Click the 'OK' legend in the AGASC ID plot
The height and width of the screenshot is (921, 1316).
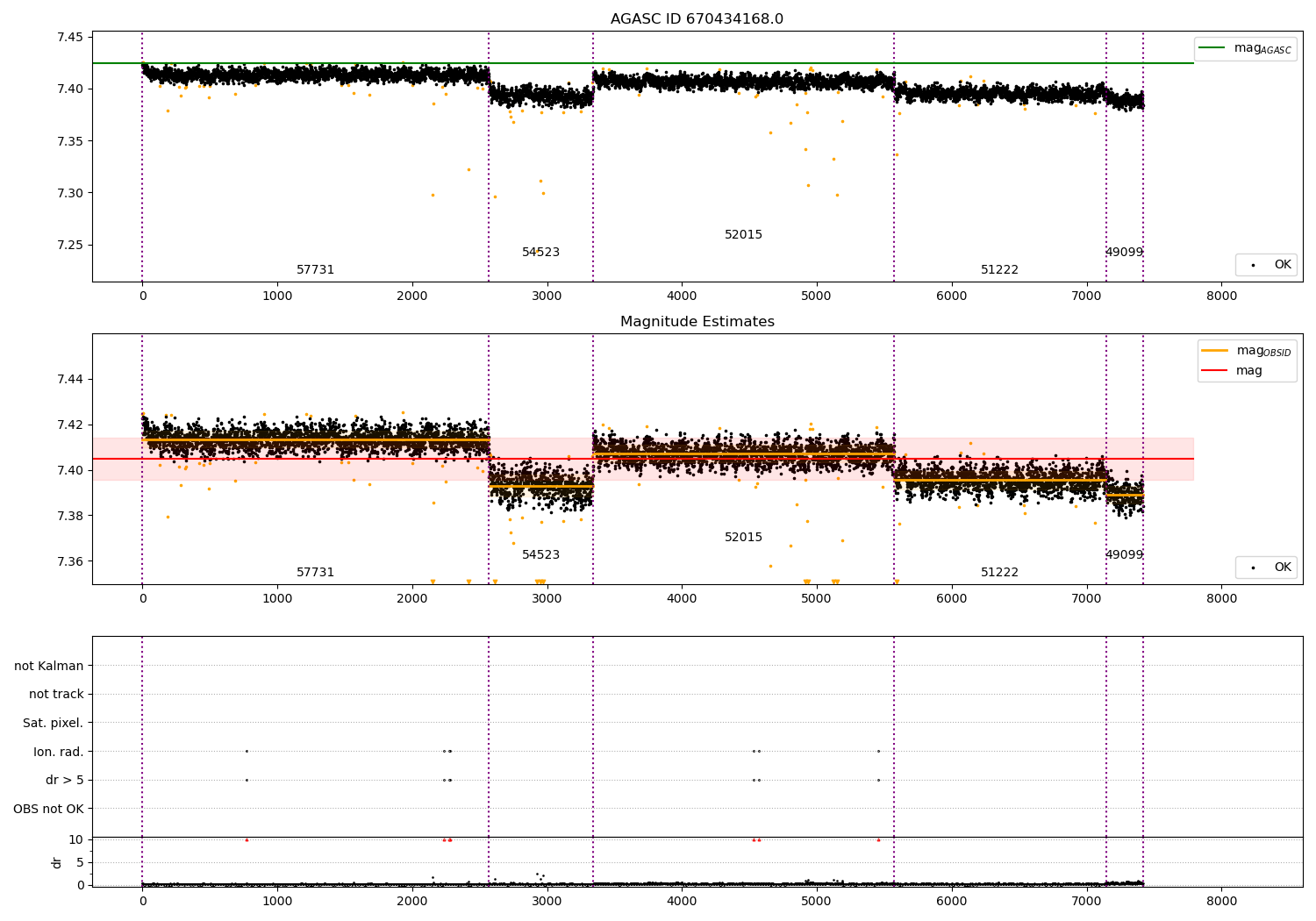1266,264
